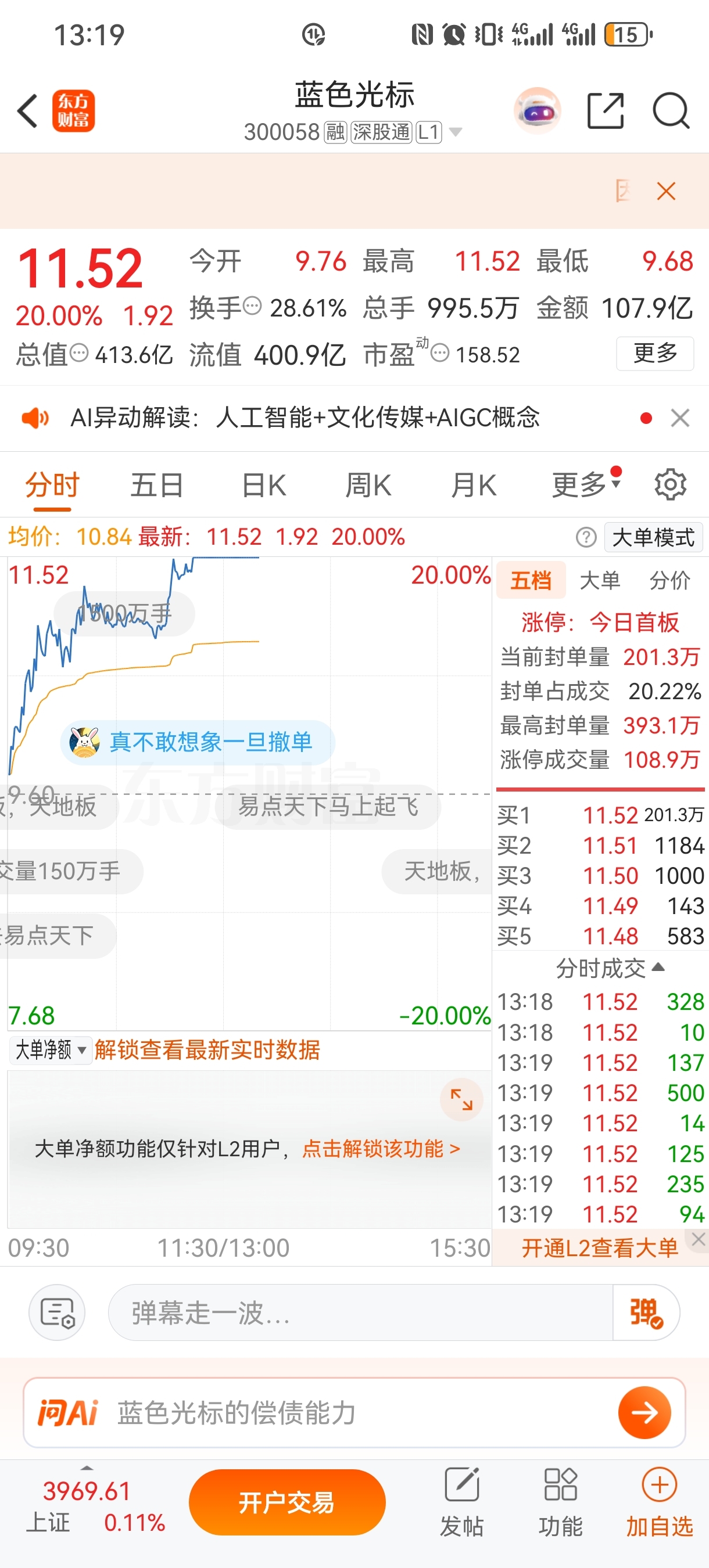This screenshot has width=709, height=1568.
Task: Open 点击解锁该功能 link
Action: (x=381, y=1149)
